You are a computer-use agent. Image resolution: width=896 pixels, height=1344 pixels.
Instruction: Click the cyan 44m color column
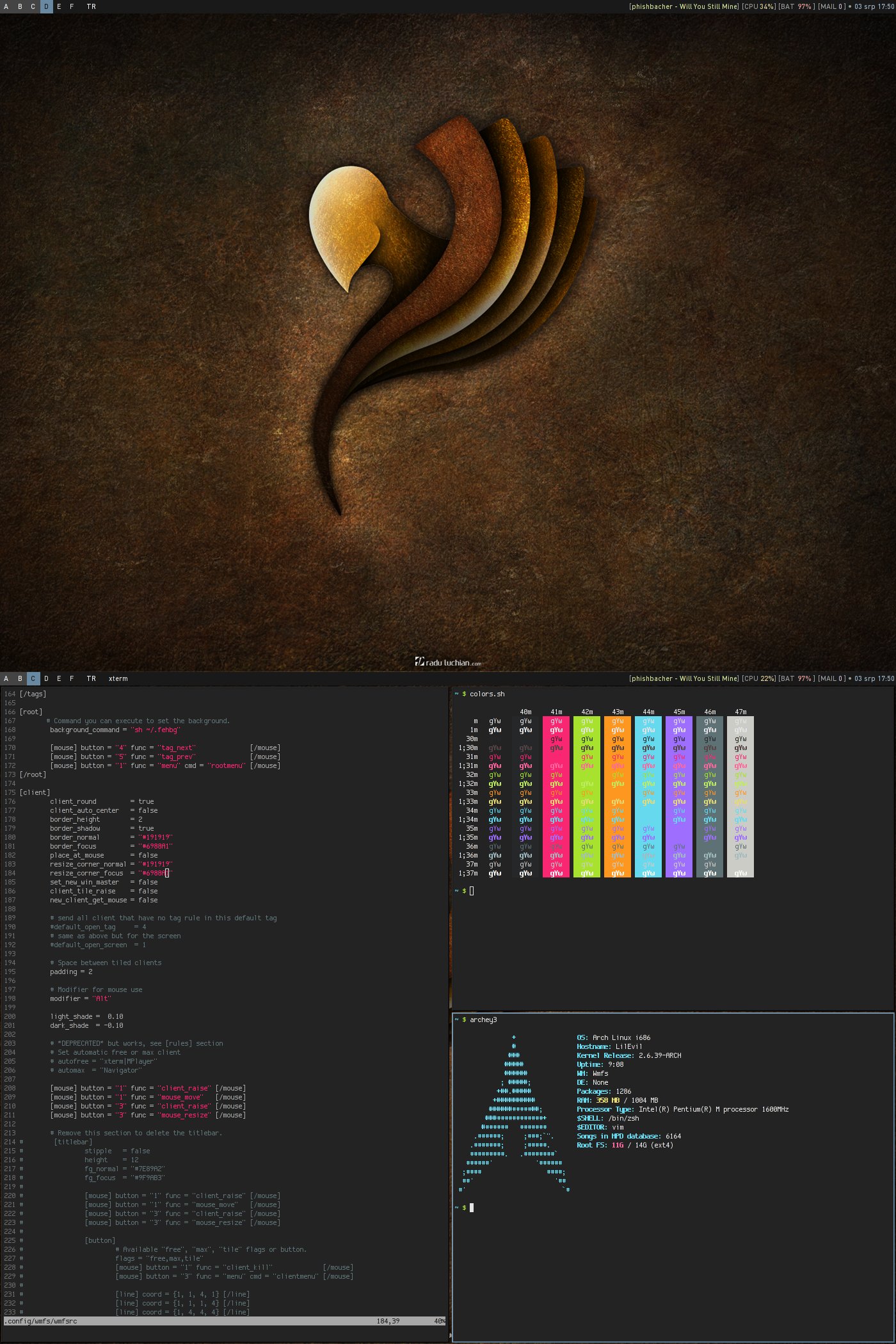pos(648,797)
